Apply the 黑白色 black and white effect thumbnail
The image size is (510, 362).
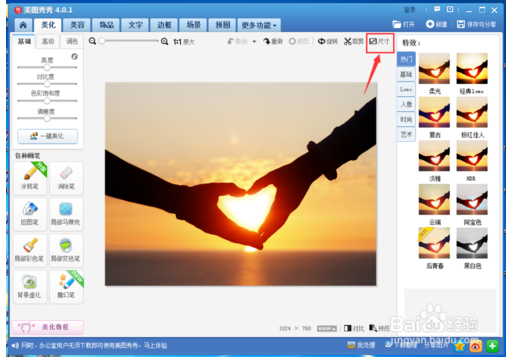pos(472,243)
